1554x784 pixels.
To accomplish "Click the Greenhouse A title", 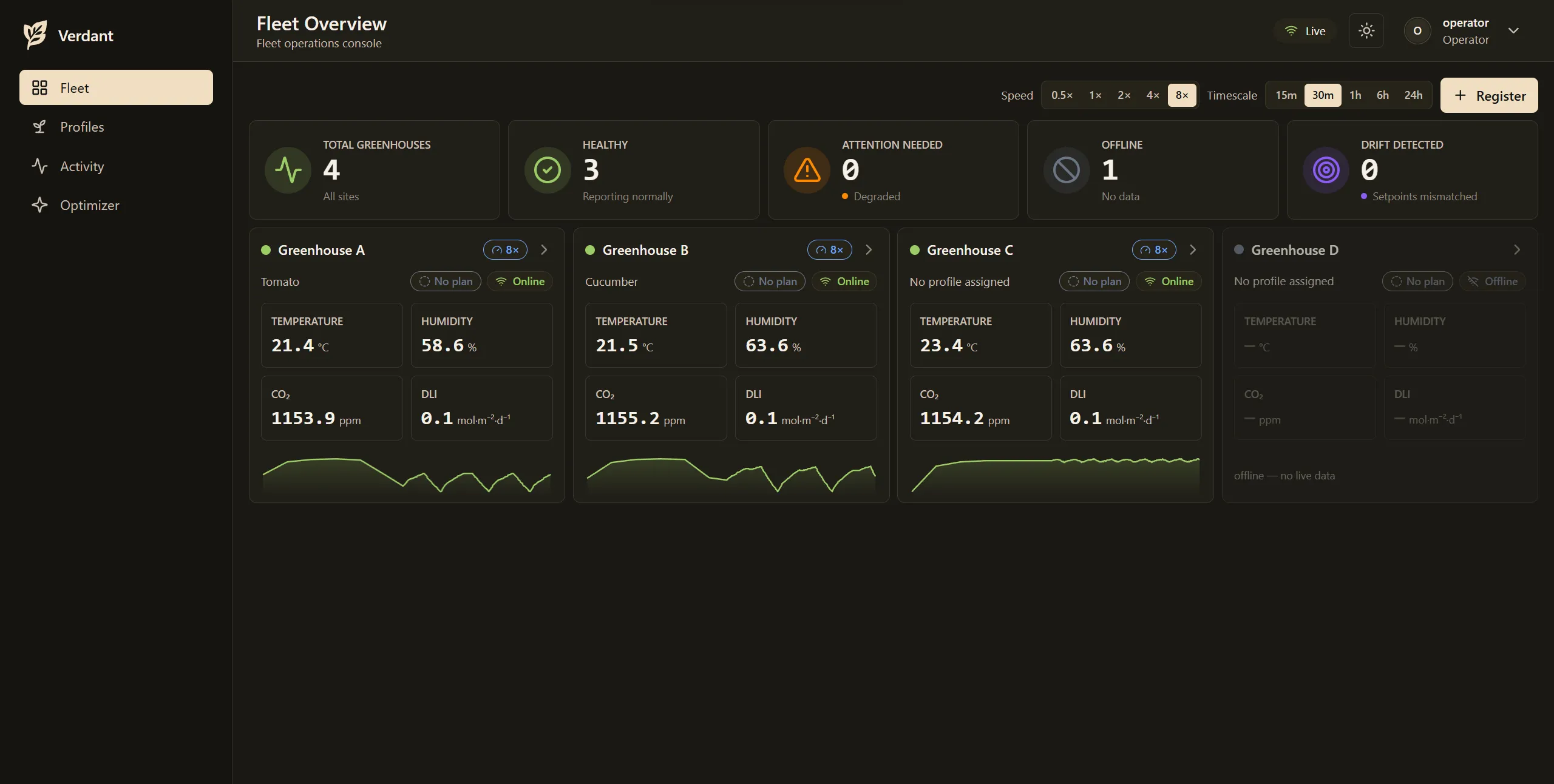I will point(321,250).
